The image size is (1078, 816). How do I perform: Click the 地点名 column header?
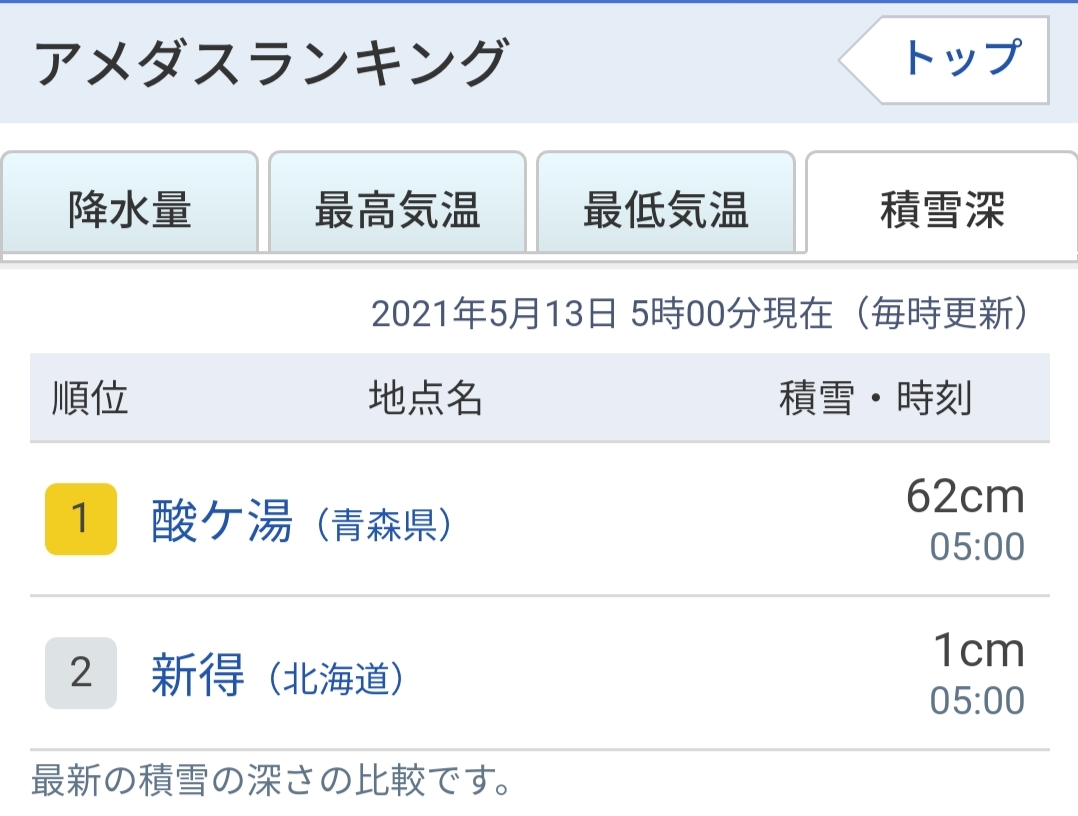(x=425, y=398)
